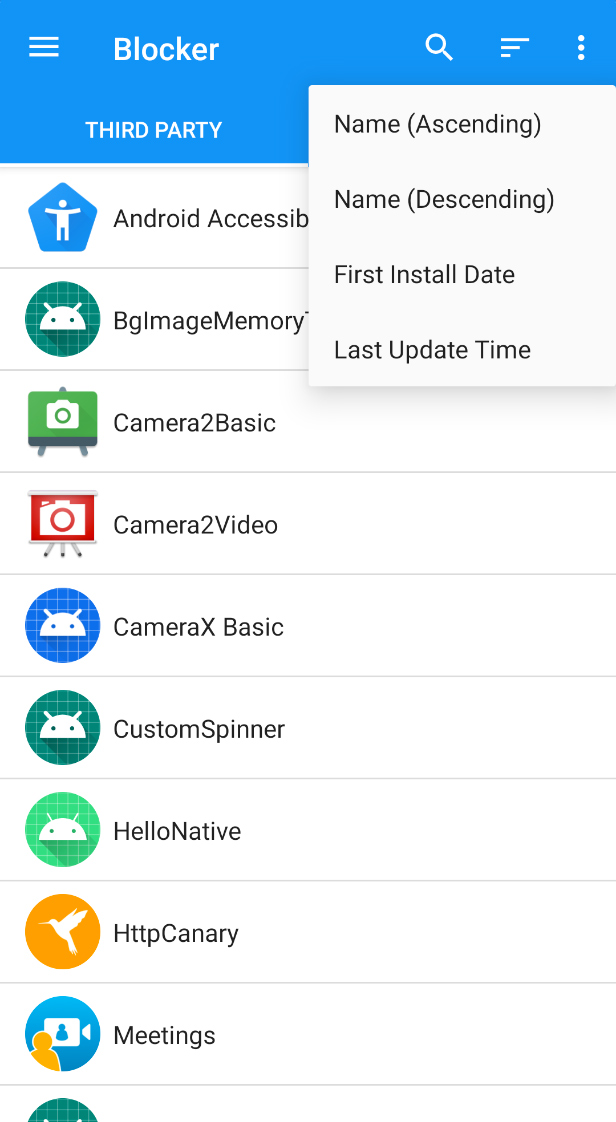Image resolution: width=616 pixels, height=1122 pixels.
Task: Click the Android Accessibility pentagon icon
Action: pyautogui.click(x=62, y=217)
